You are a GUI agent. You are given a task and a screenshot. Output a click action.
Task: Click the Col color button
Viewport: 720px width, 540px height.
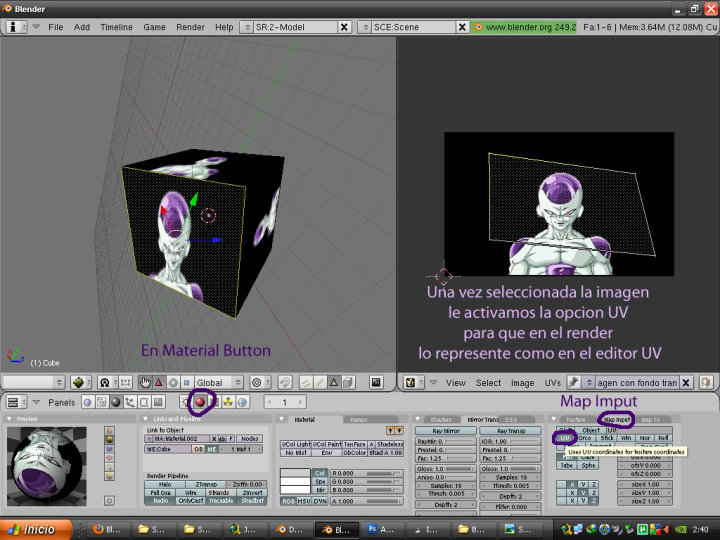[x=320, y=473]
